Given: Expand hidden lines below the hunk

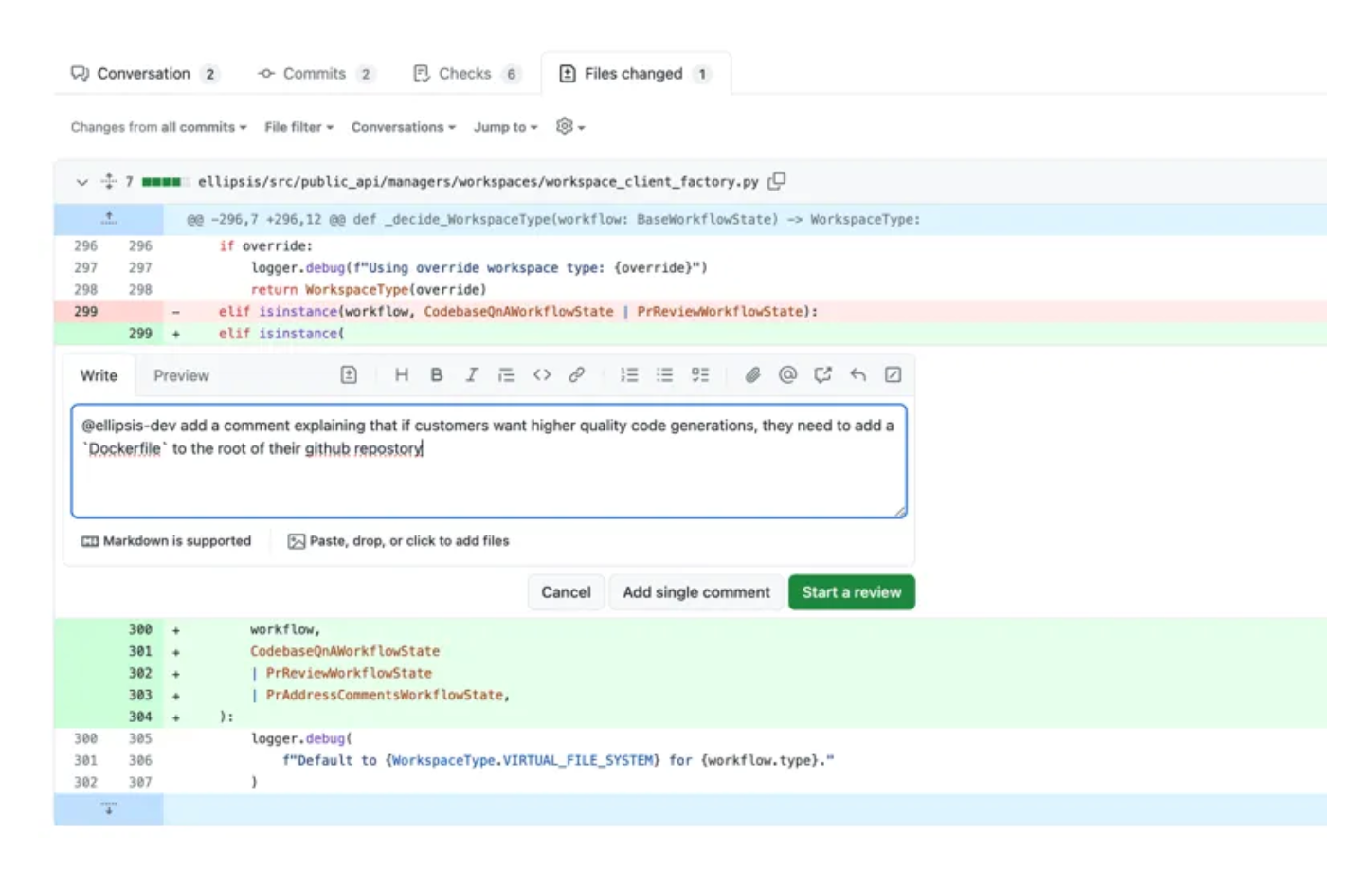Looking at the screenshot, I should point(109,809).
